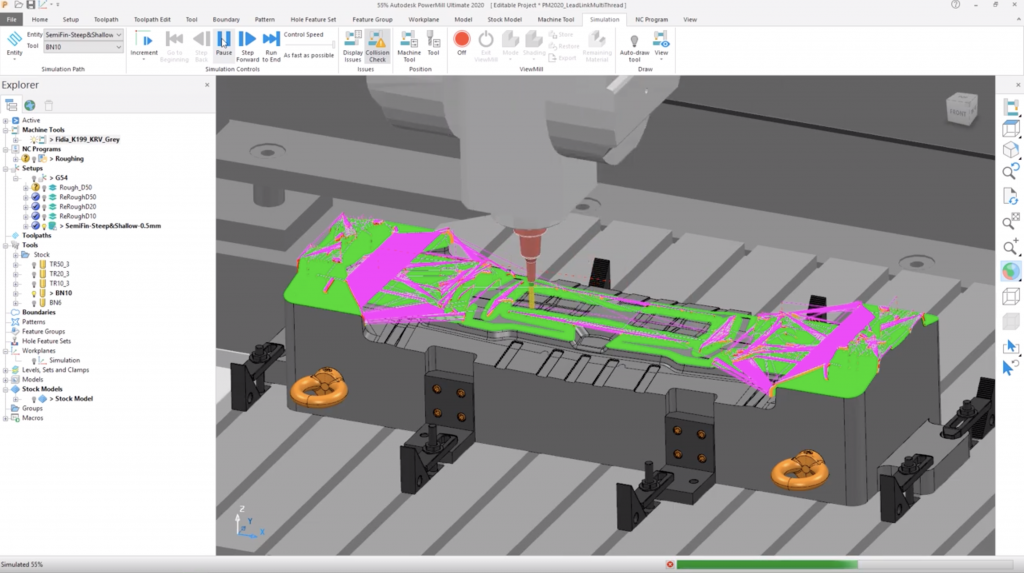Click the view cube FRONT face
Screen dimensions: 1024x573
[959, 112]
